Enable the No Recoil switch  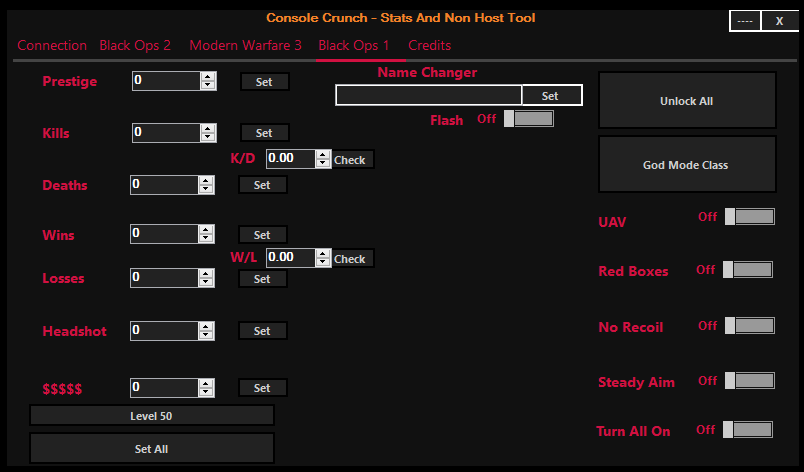click(x=750, y=325)
